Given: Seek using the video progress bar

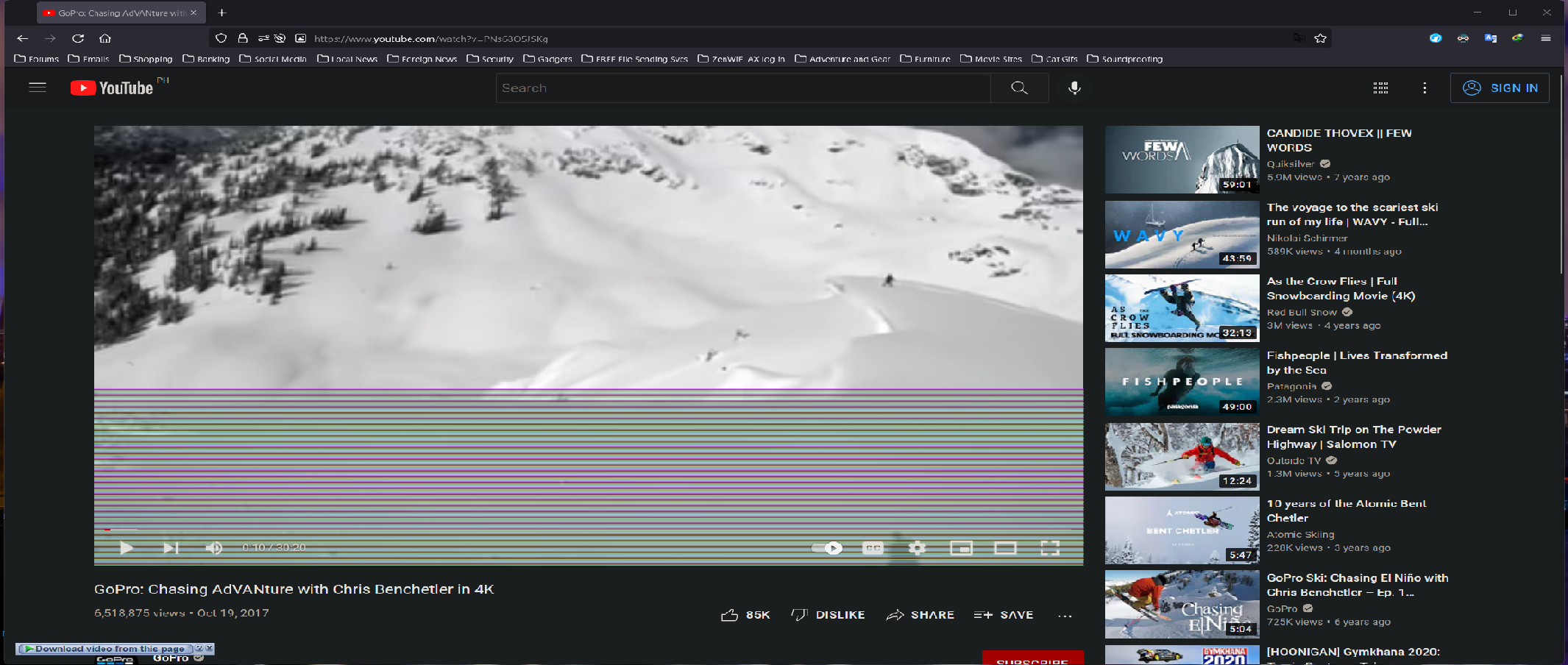Looking at the screenshot, I should tap(589, 530).
